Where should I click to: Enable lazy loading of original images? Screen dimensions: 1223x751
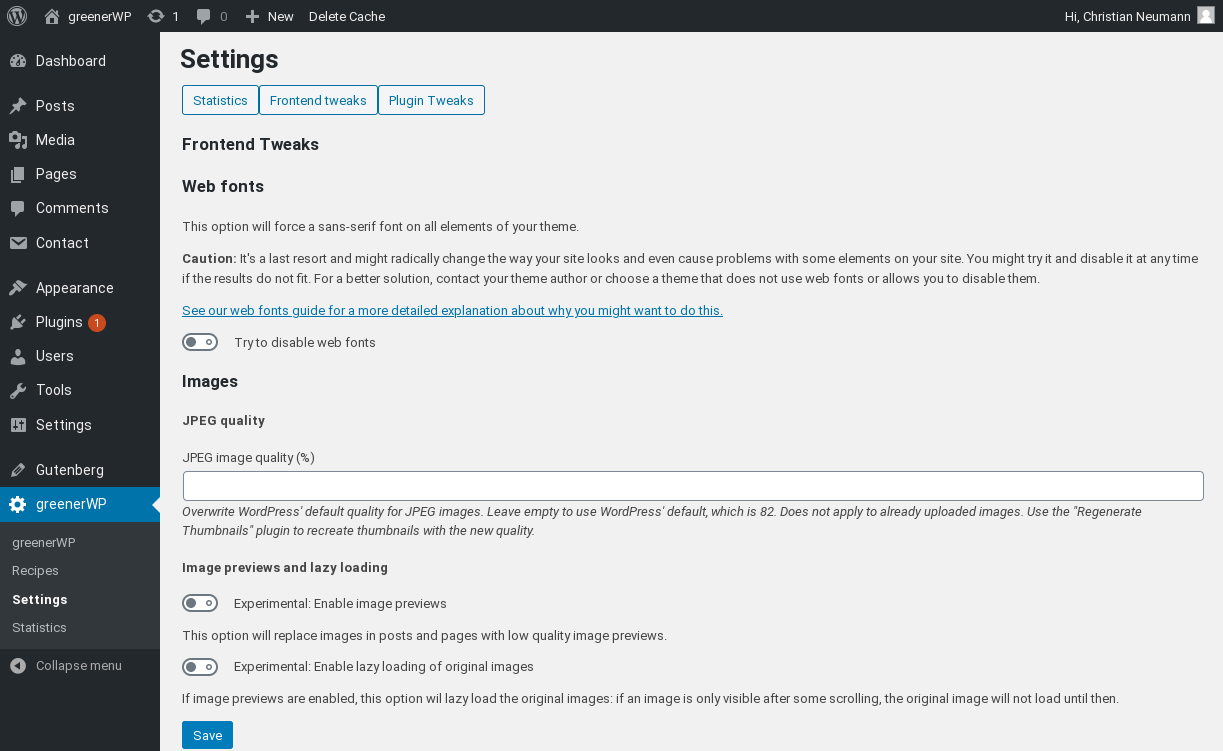[x=200, y=666]
